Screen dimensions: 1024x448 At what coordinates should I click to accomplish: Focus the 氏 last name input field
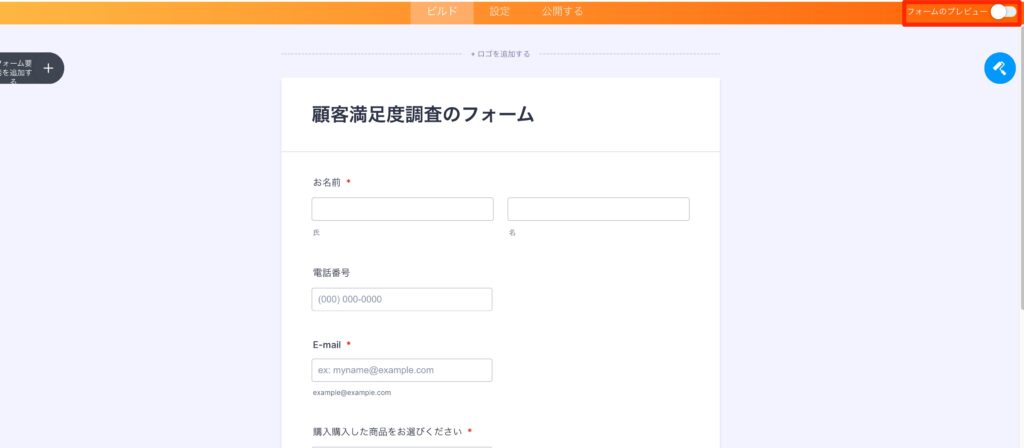[402, 209]
